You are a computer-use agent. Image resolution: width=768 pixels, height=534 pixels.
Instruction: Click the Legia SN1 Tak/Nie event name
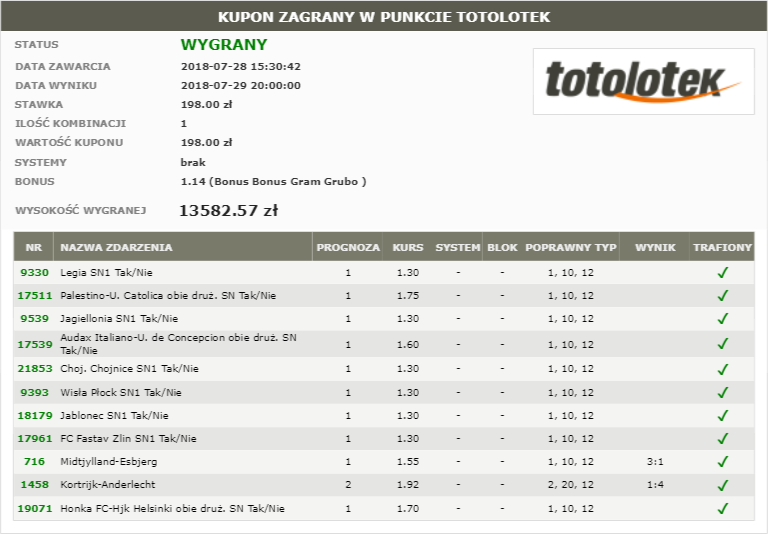pos(106,273)
